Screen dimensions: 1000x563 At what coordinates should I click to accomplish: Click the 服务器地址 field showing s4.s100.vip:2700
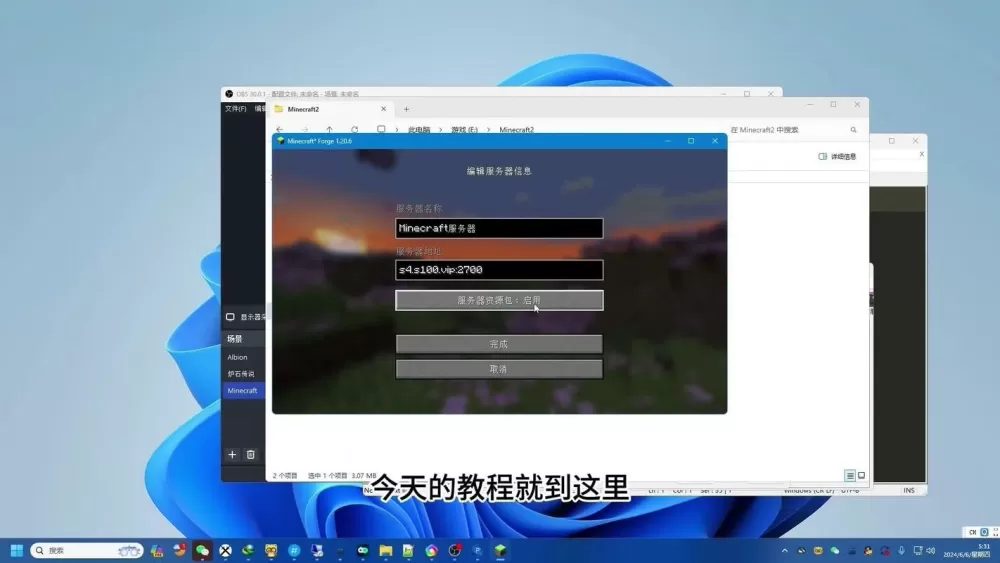(x=499, y=270)
